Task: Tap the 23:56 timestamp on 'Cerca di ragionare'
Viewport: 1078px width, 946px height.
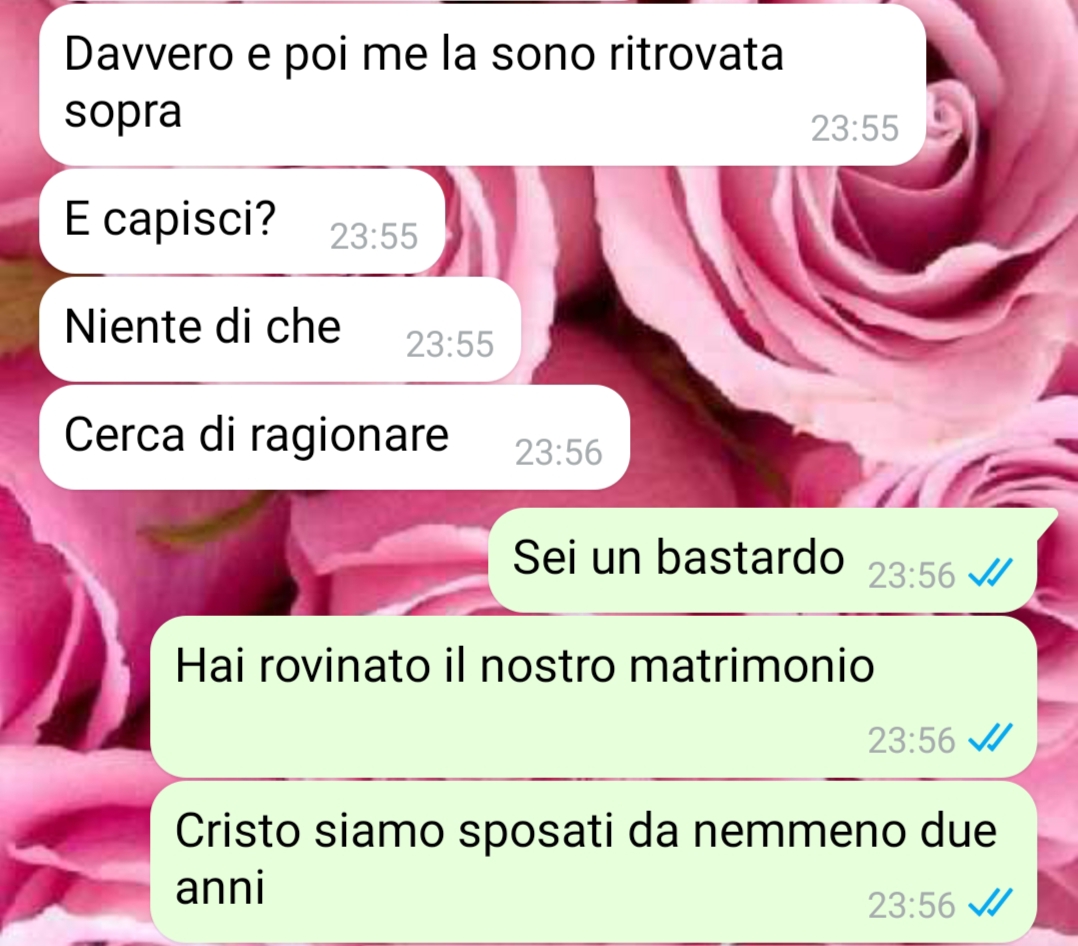Action: click(x=559, y=452)
